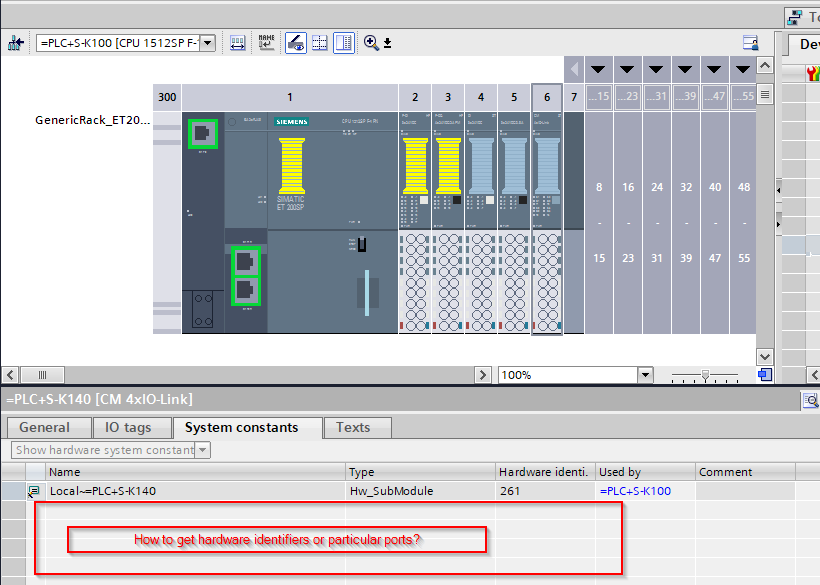Click the Used by column header
Viewport: 820px width, 585px height.
pos(645,472)
